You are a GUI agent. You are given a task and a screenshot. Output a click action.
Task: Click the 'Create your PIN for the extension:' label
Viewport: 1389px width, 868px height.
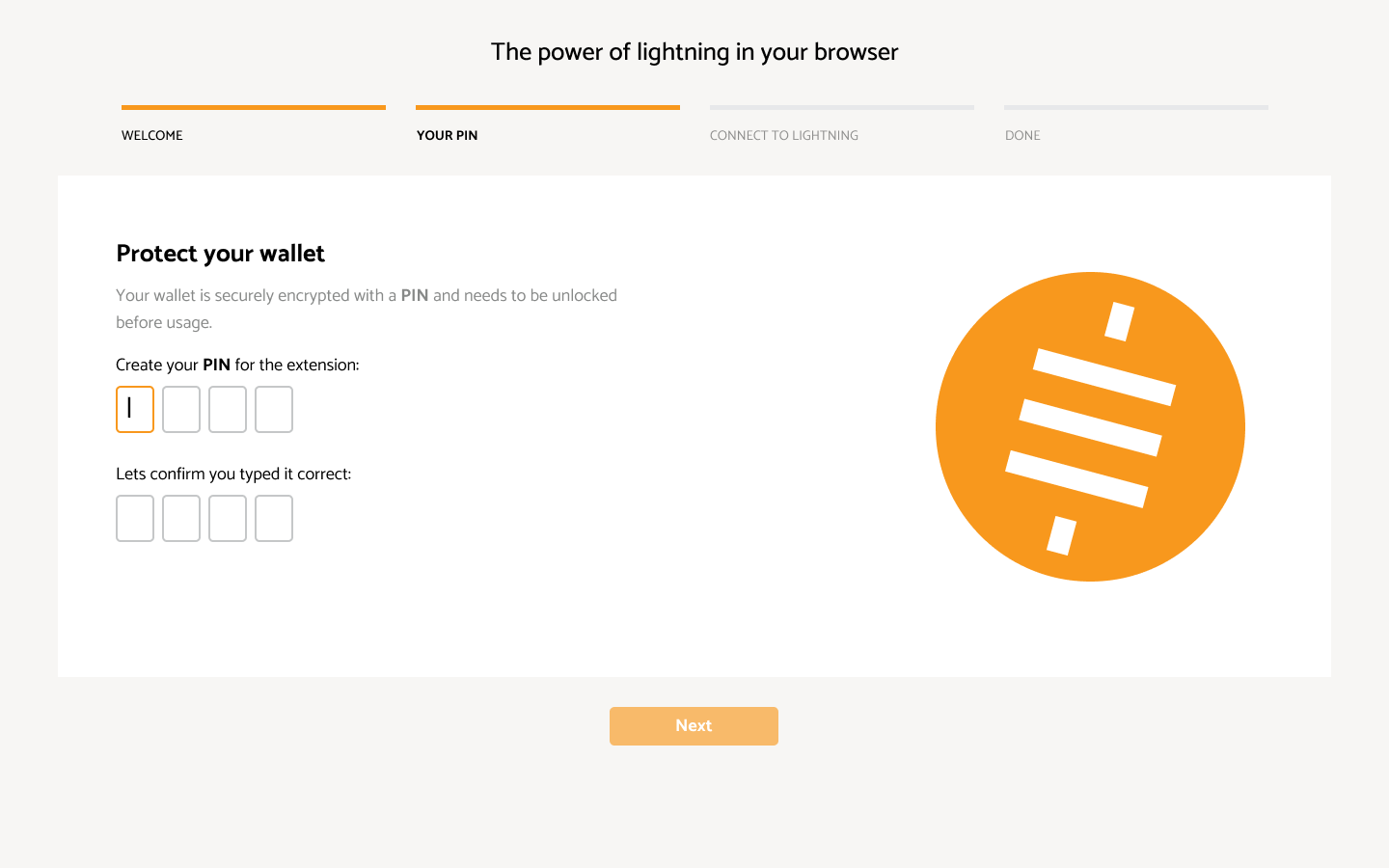(x=237, y=366)
